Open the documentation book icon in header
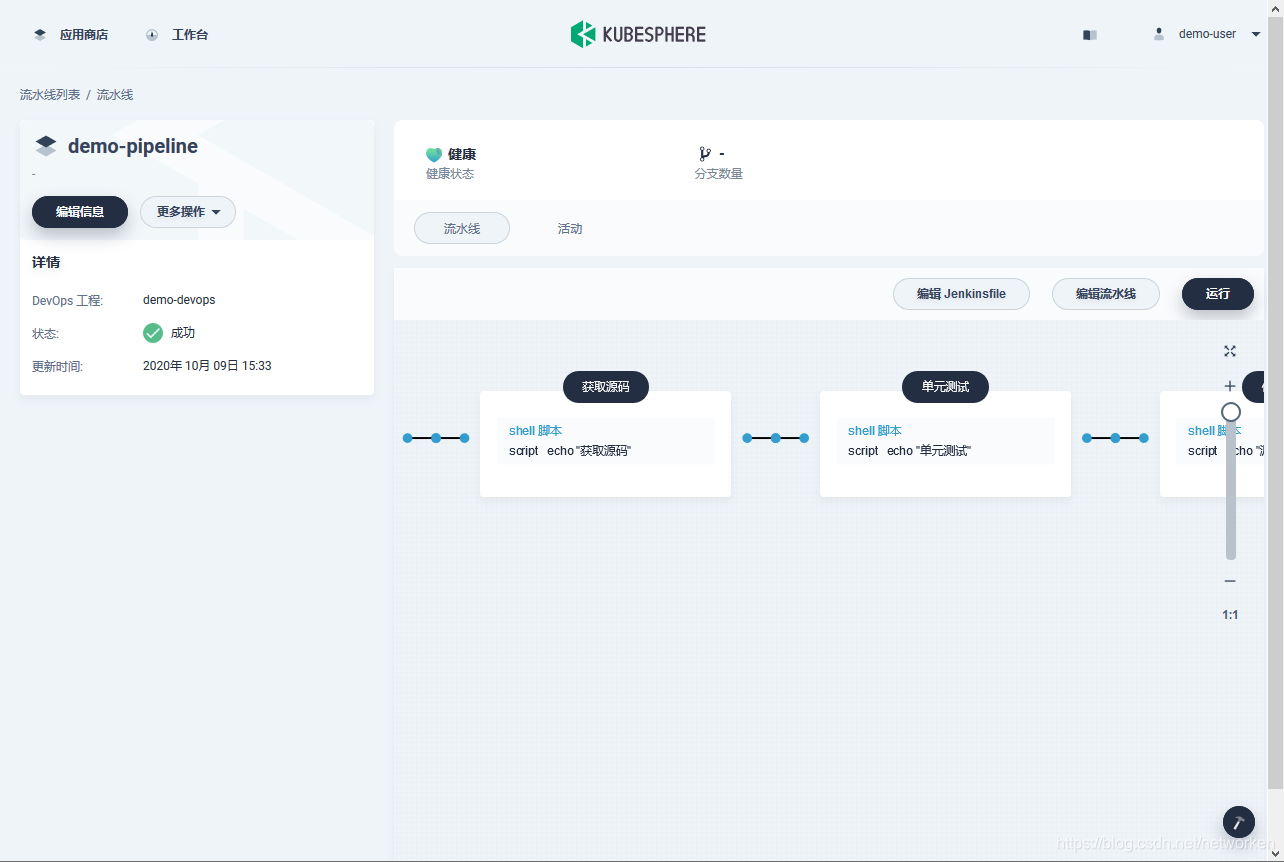 click(1090, 35)
